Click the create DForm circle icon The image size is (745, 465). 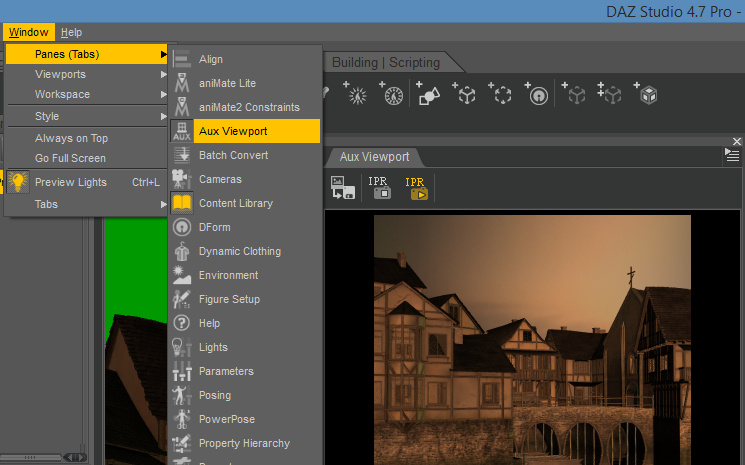538,94
